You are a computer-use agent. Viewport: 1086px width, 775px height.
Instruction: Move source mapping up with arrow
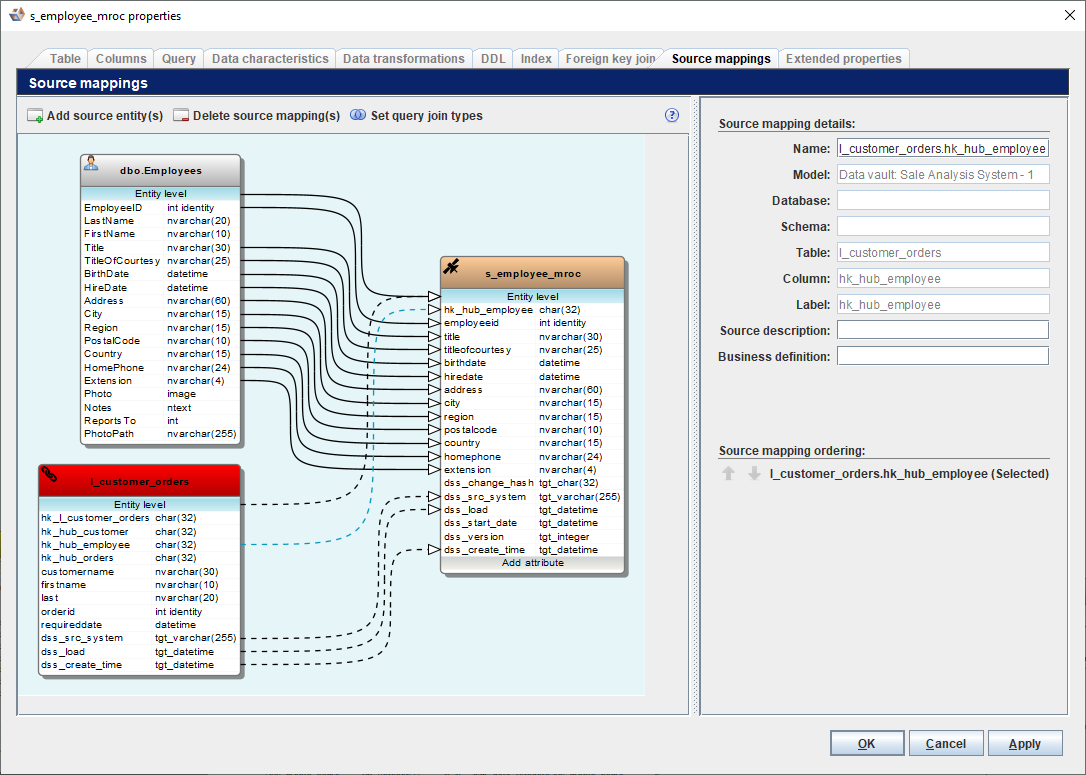tap(729, 473)
